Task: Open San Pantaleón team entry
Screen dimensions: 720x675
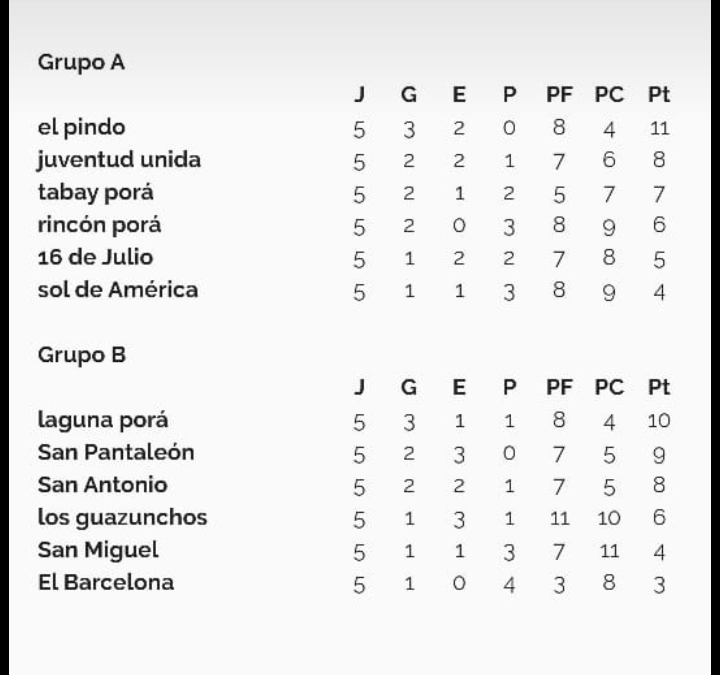Action: [x=116, y=452]
